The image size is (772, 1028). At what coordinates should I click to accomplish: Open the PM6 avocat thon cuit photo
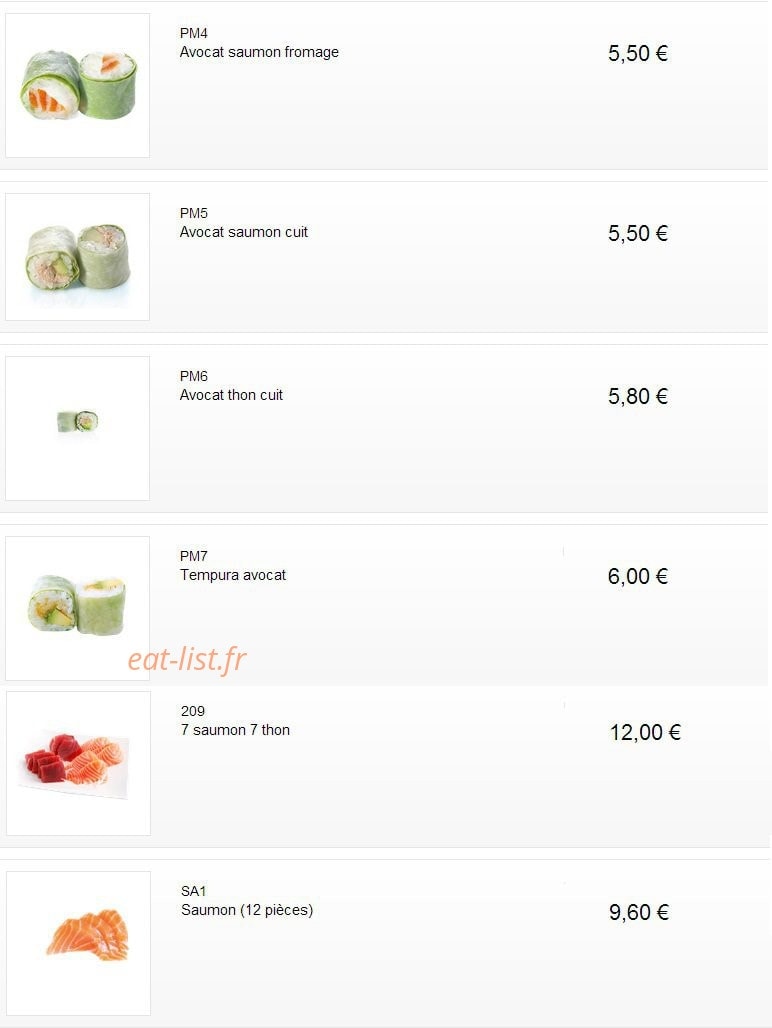point(77,428)
